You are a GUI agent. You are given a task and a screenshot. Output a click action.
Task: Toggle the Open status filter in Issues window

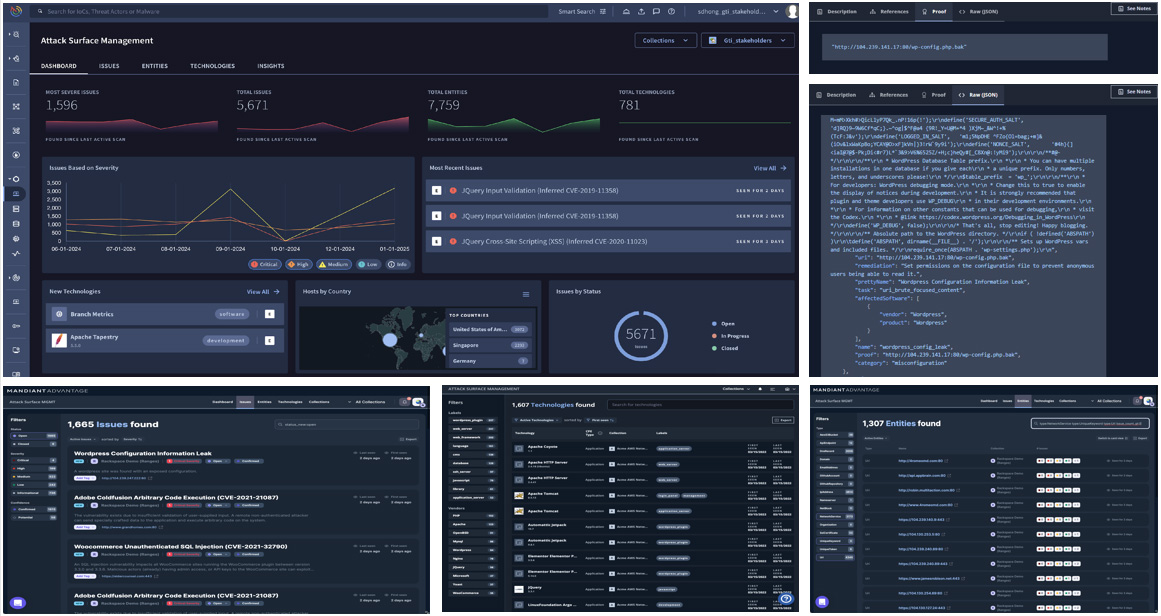33,436
